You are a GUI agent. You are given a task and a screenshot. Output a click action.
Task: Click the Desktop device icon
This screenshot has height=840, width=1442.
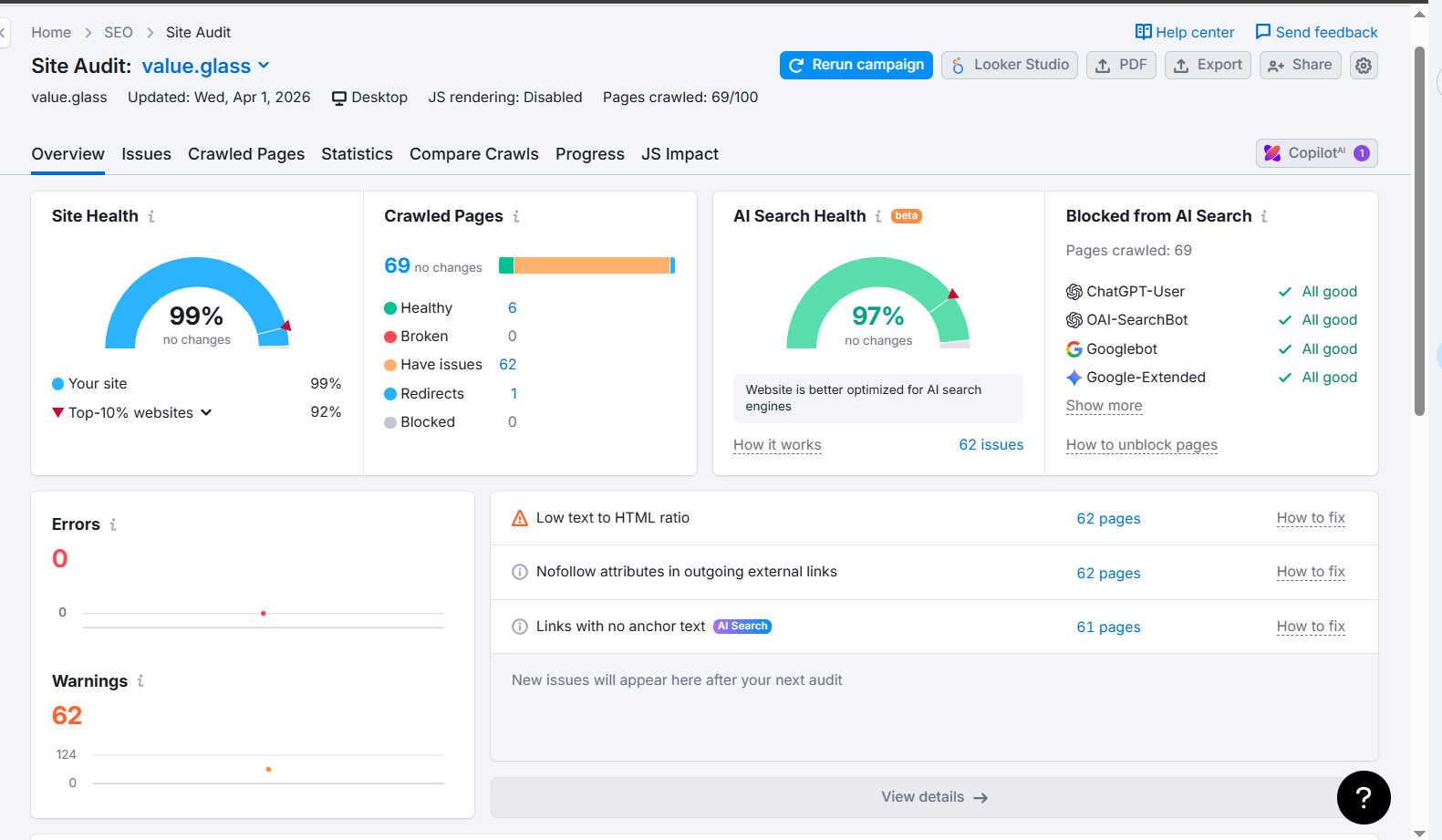point(339,98)
